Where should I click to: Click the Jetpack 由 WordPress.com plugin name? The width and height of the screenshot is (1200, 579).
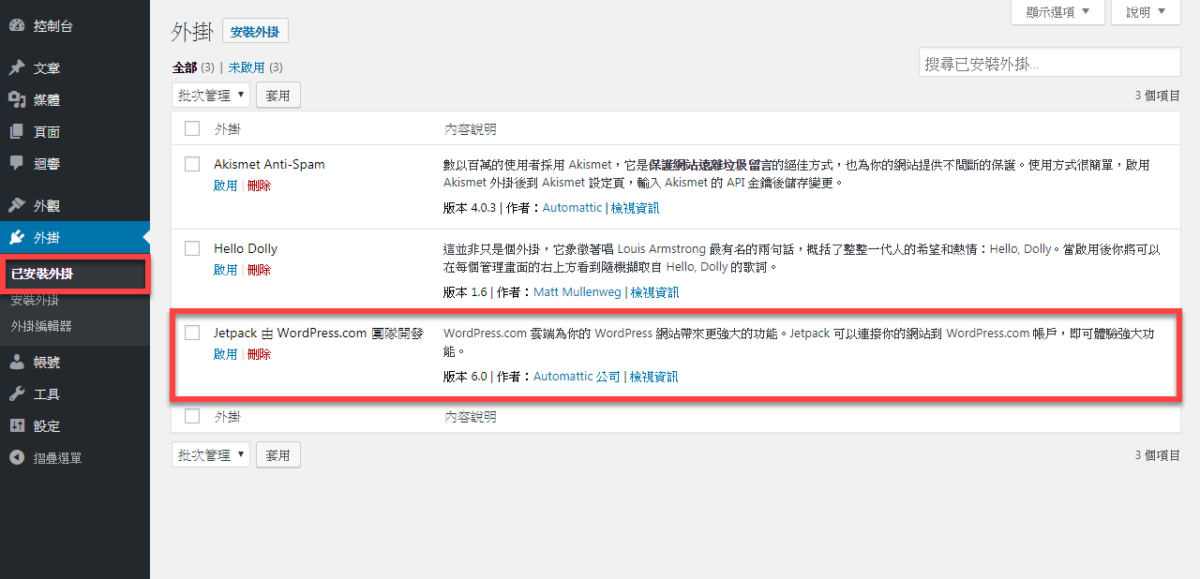[319, 333]
